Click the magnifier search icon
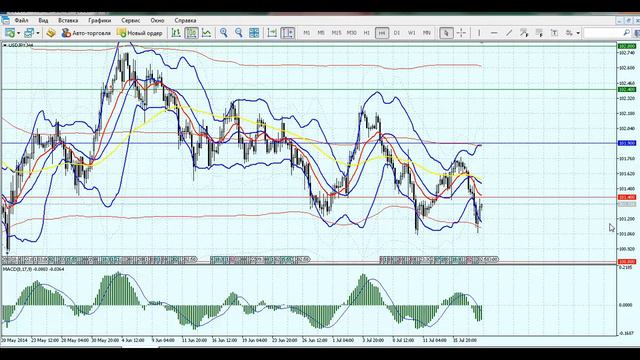Screen dimensions: 640x360 627,33
